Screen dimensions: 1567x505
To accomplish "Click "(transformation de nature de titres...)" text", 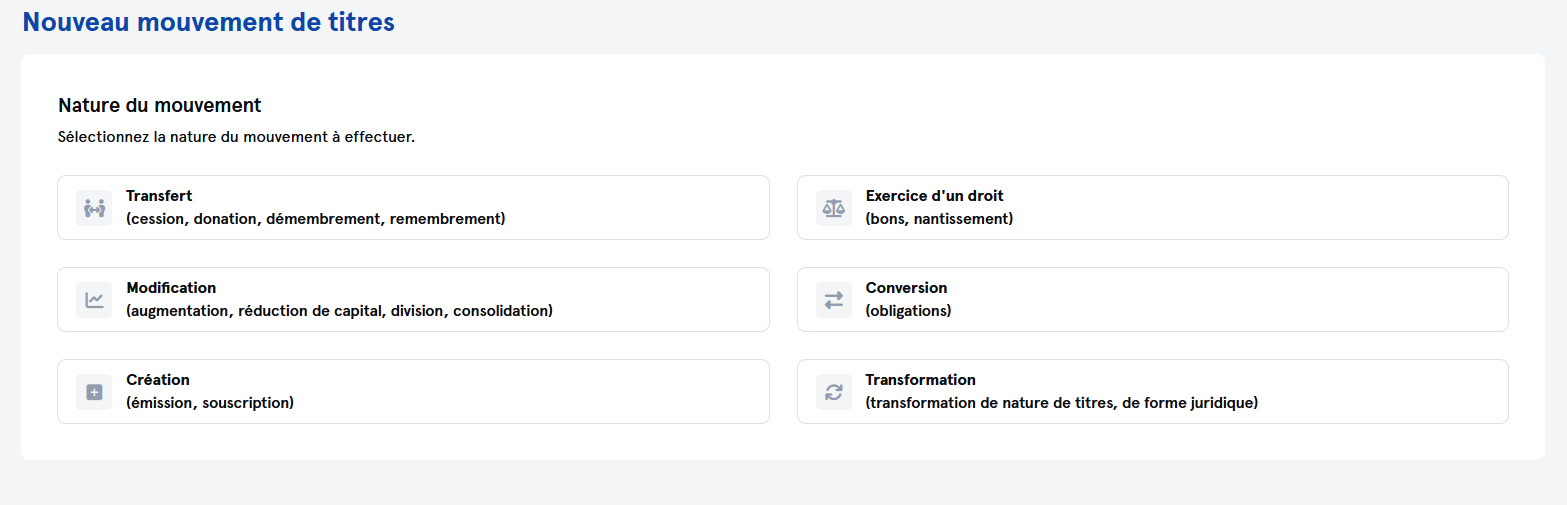I will click(x=1061, y=403).
